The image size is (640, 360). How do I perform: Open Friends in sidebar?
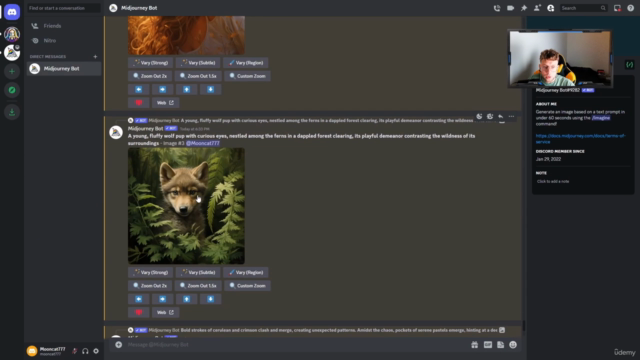(64, 26)
